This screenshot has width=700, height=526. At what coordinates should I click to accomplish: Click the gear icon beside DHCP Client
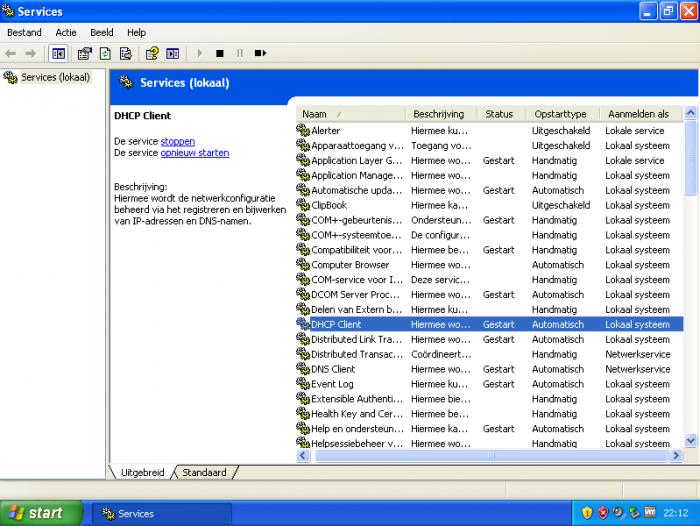(x=303, y=324)
